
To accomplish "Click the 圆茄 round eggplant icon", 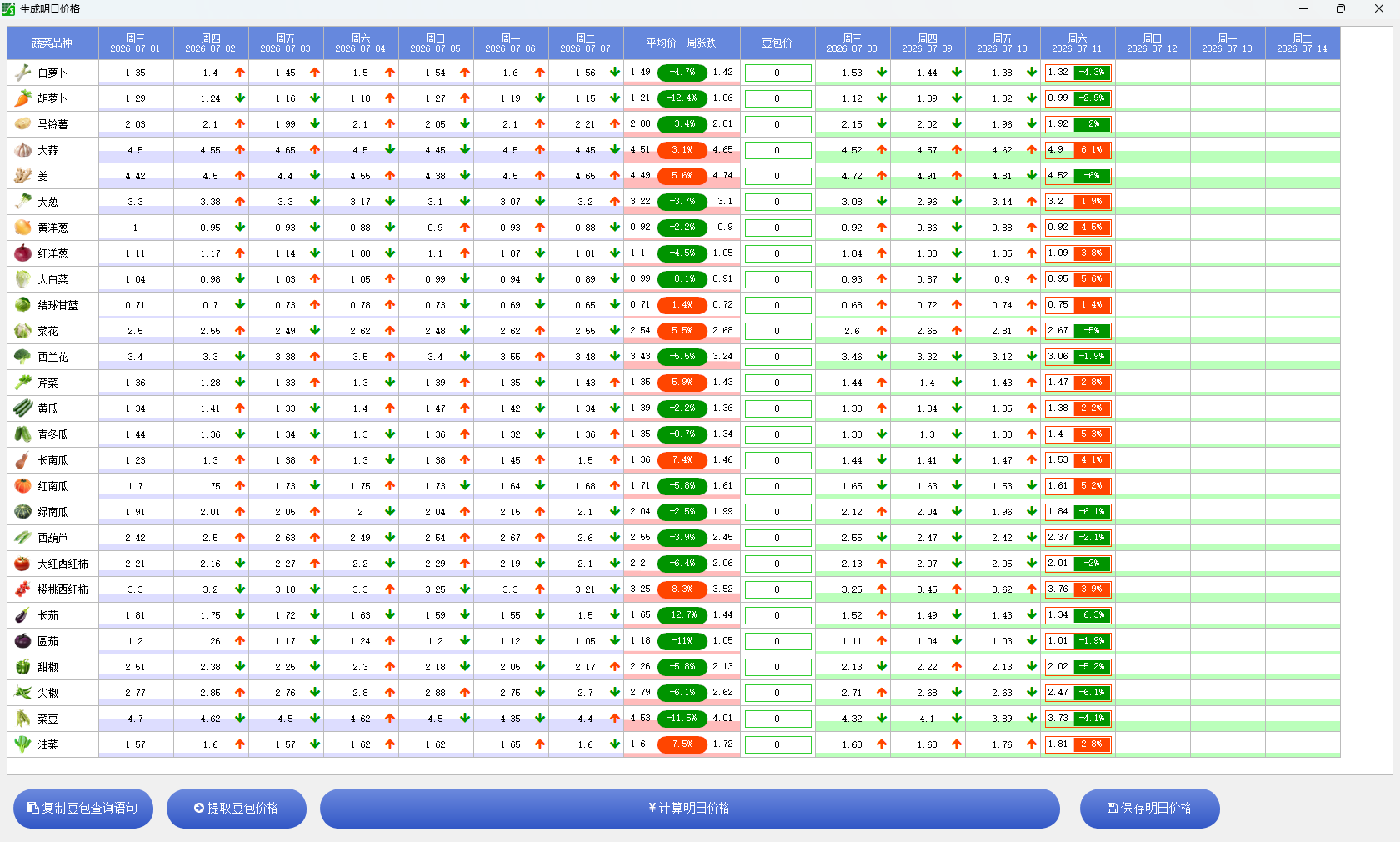I will pos(22,641).
